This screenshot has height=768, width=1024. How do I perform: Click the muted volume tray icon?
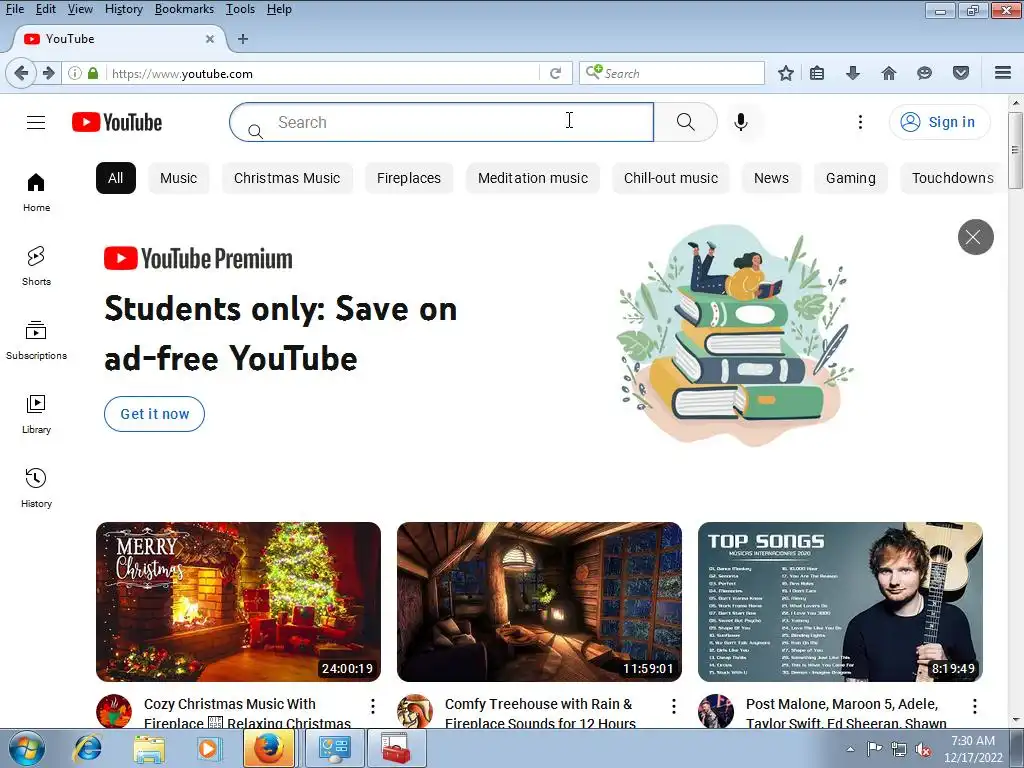tap(923, 750)
